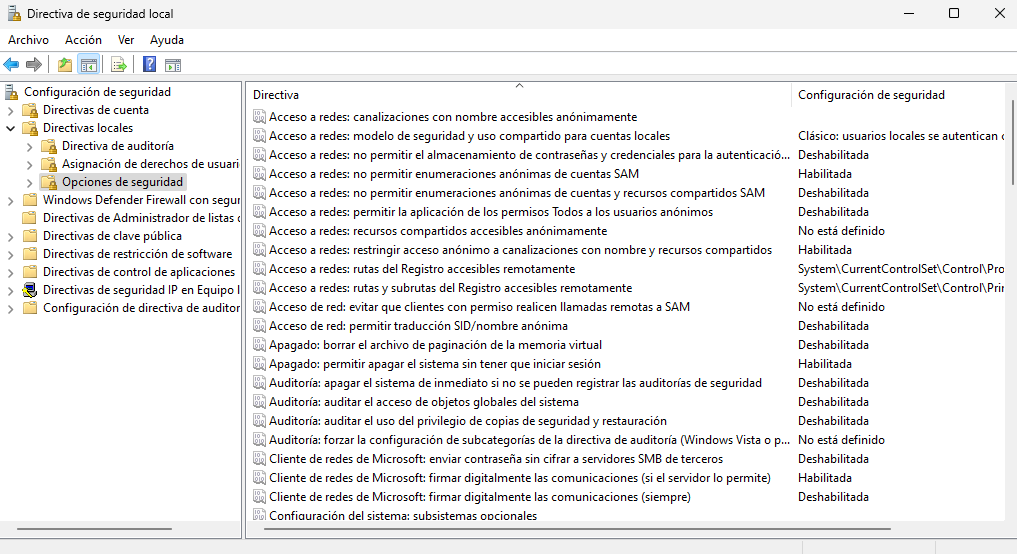Open Help via blue question mark icon
This screenshot has height=554, width=1017.
pyautogui.click(x=149, y=65)
